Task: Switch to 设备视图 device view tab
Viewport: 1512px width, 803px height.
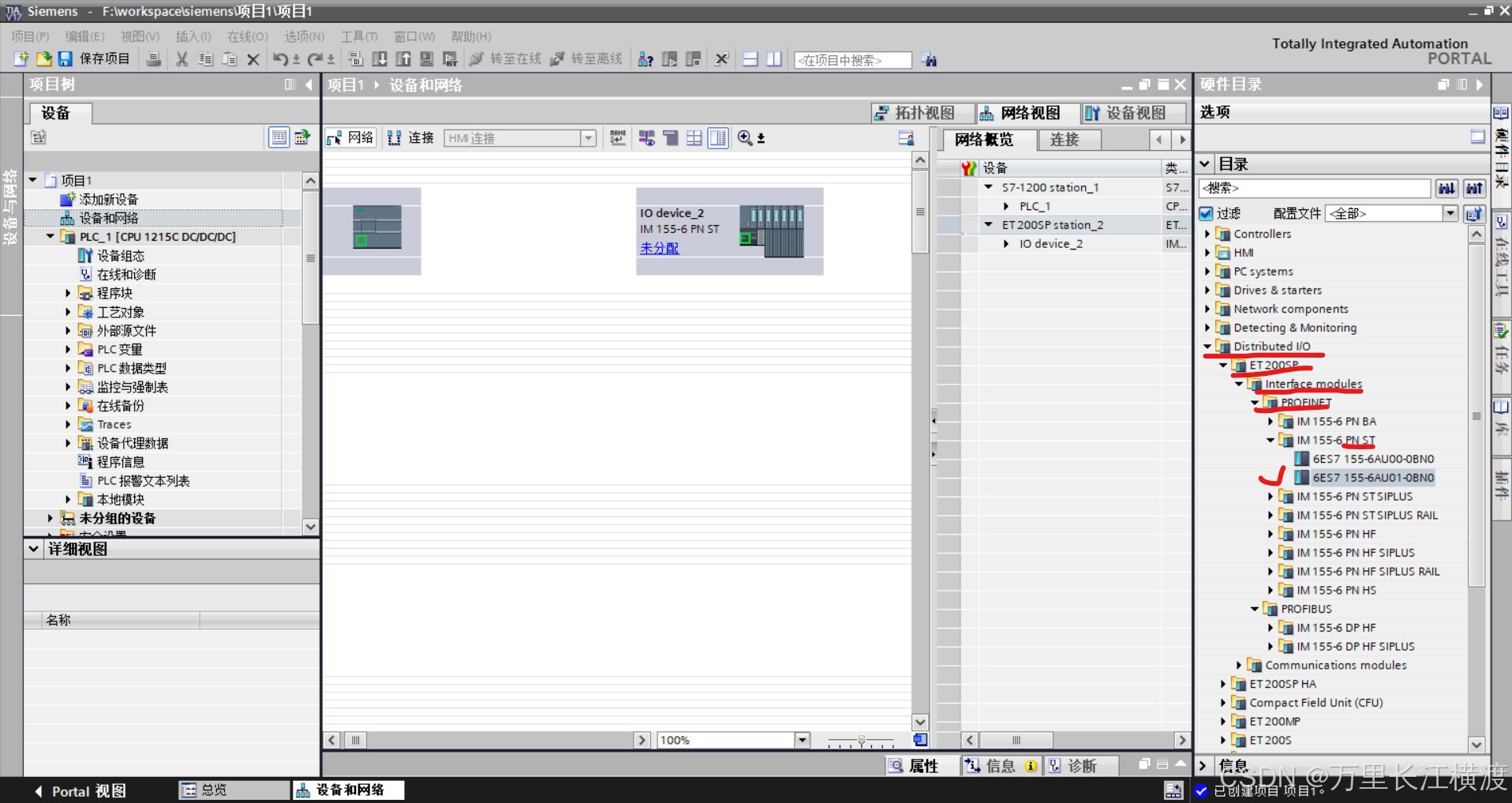Action: click(1133, 113)
